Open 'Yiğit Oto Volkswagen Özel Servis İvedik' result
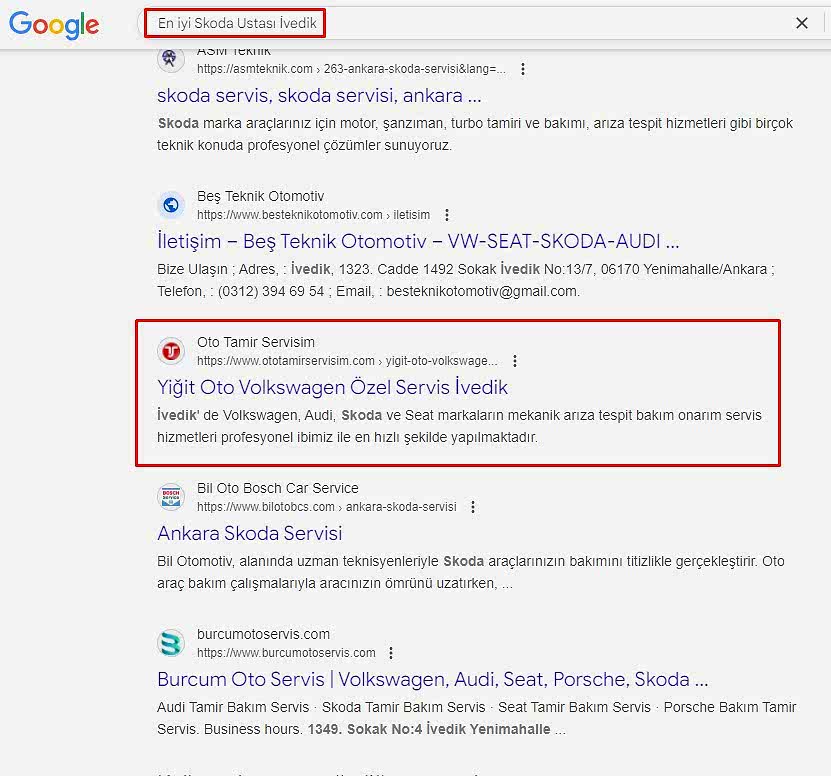This screenshot has height=776, width=831. (x=332, y=387)
